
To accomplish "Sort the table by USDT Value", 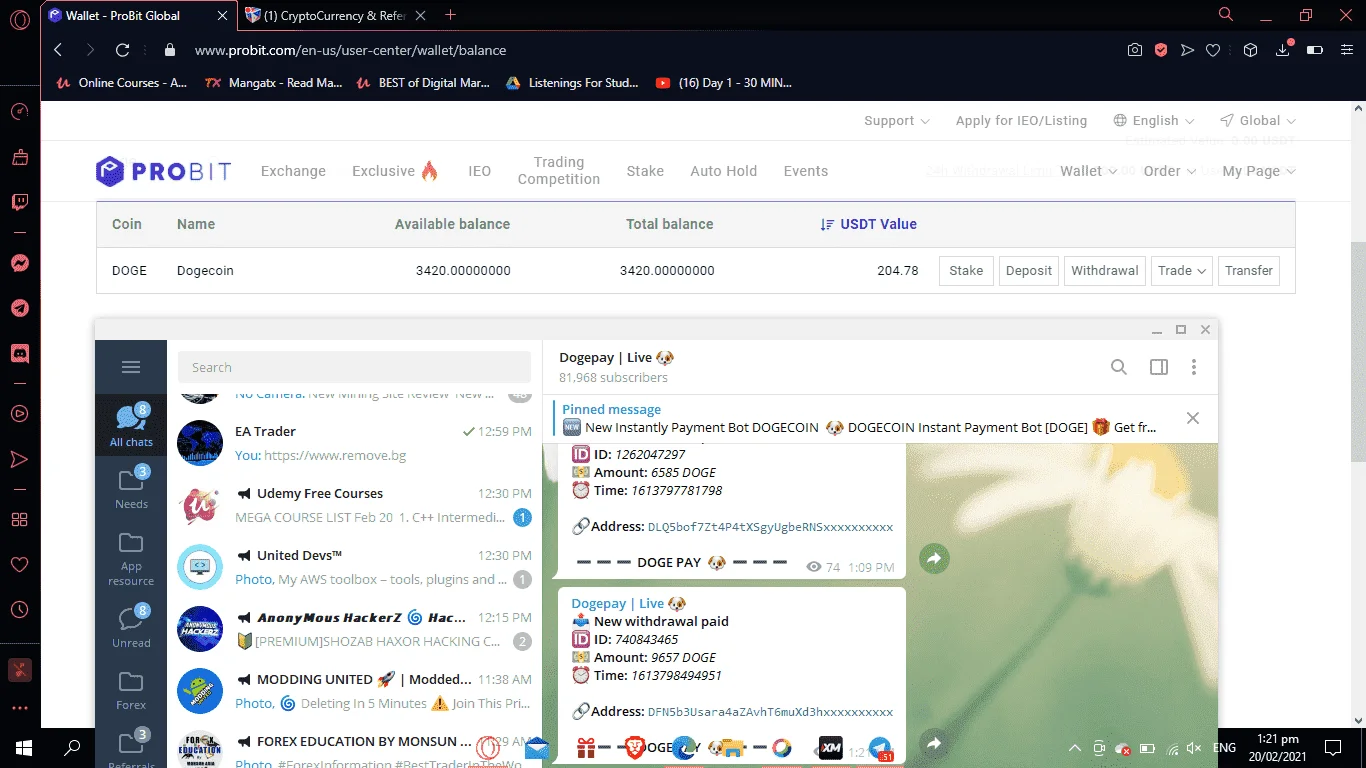I will pyautogui.click(x=868, y=224).
